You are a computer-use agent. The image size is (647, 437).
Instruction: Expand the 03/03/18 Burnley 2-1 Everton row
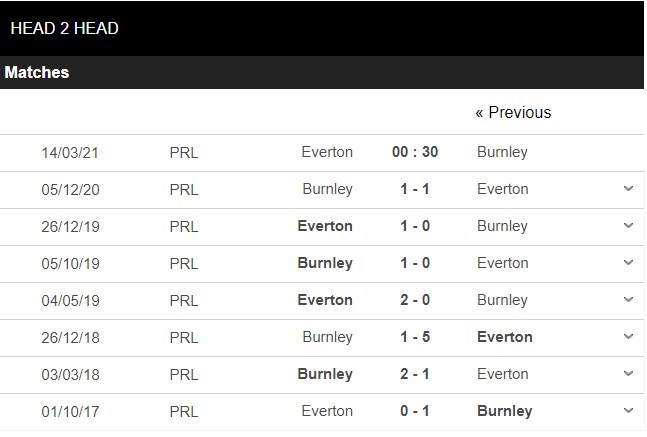point(628,374)
